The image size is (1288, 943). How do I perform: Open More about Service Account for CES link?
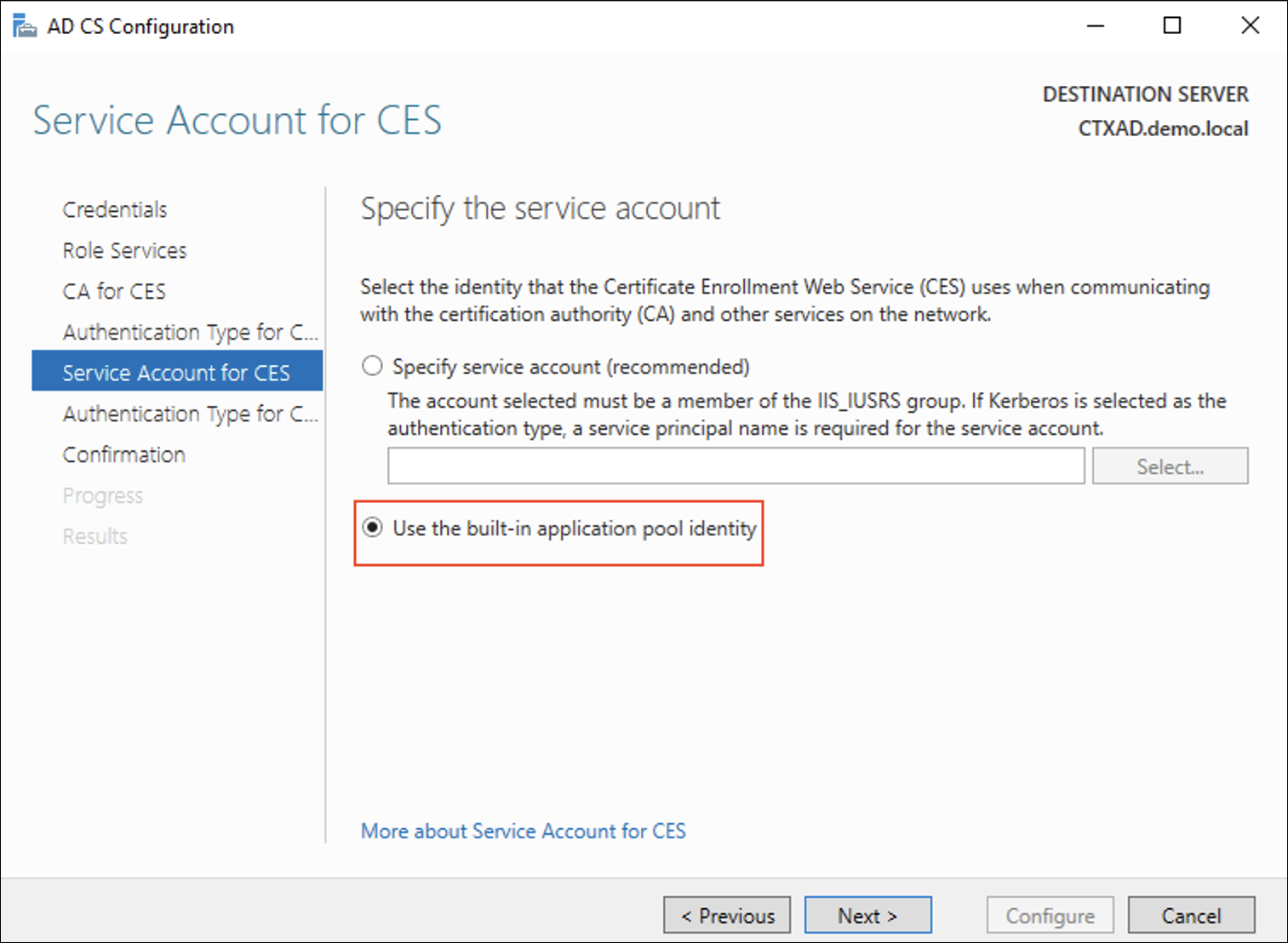click(523, 831)
